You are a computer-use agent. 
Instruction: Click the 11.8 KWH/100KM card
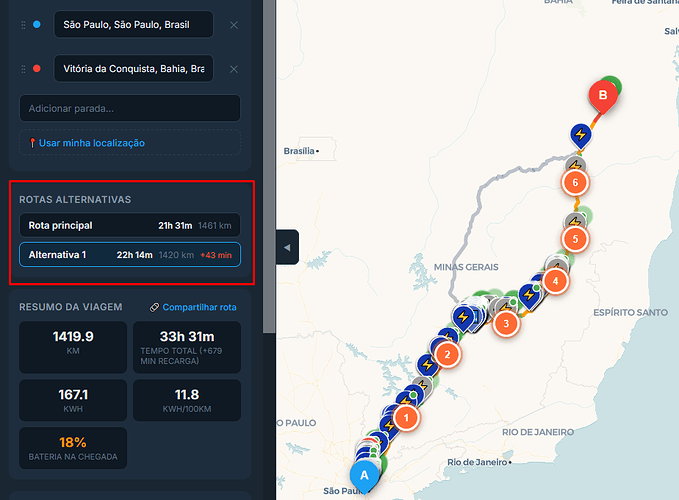click(187, 400)
